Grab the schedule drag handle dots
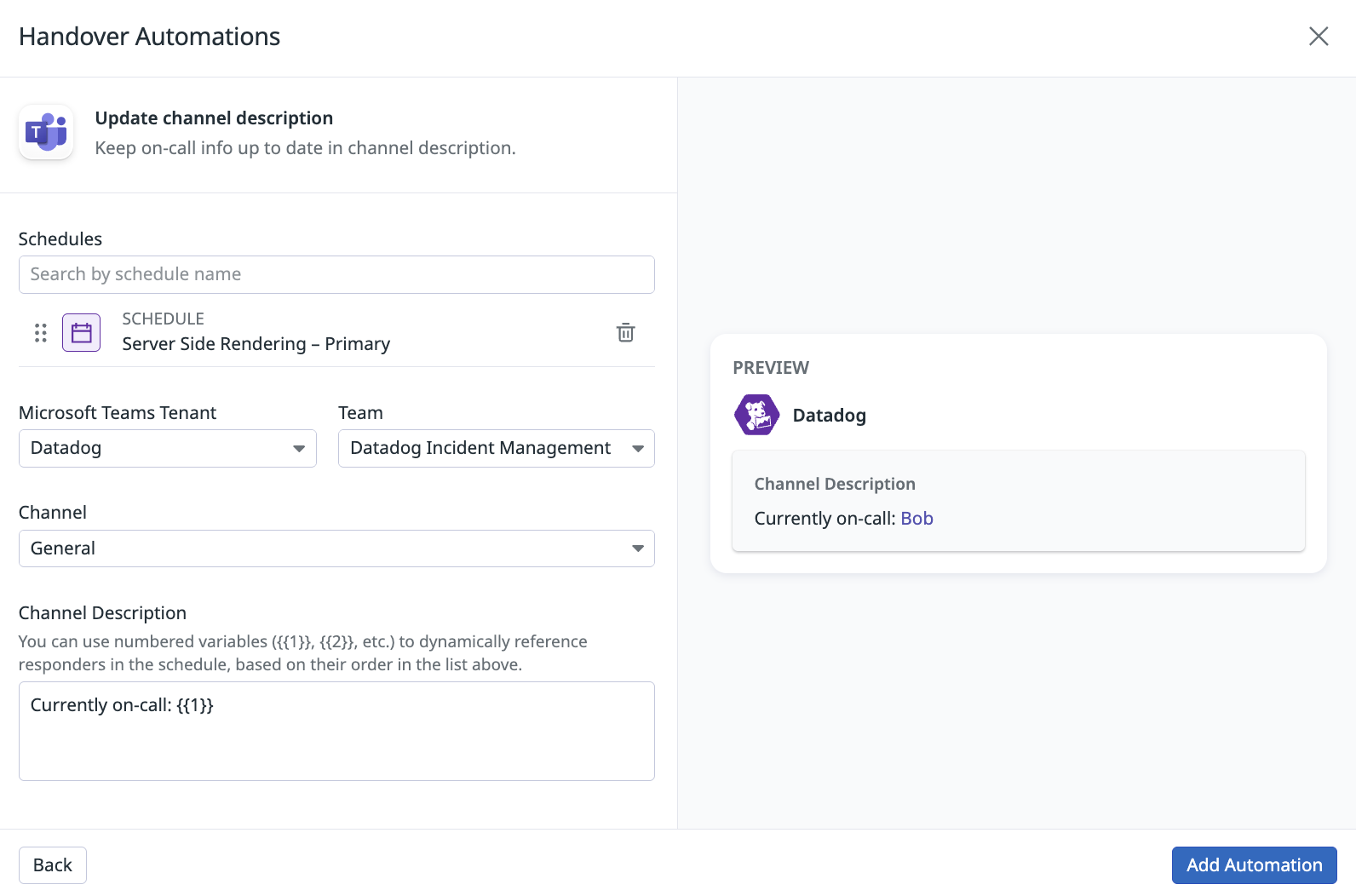1356x896 pixels. tap(40, 333)
